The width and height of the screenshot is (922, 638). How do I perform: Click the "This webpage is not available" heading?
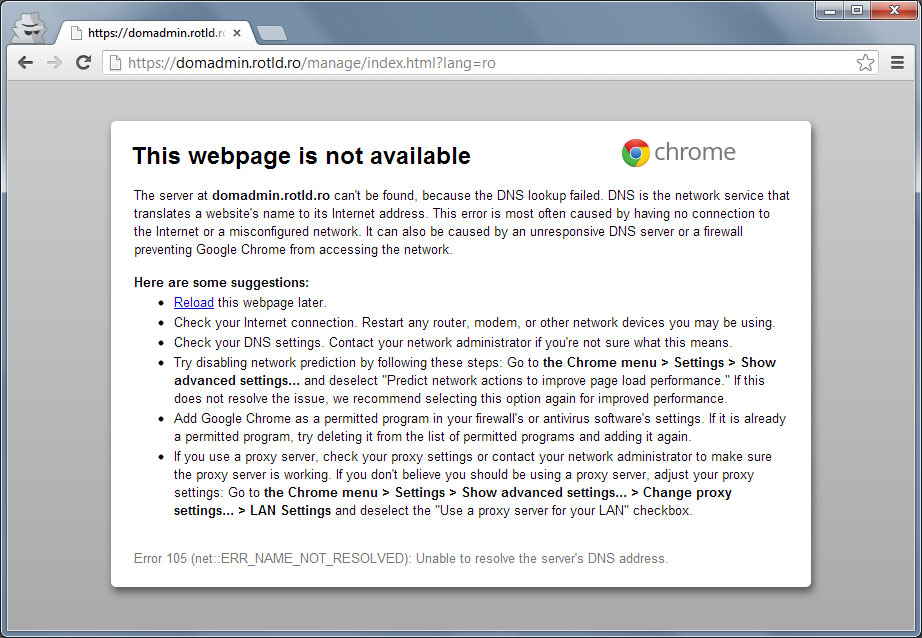(x=301, y=156)
